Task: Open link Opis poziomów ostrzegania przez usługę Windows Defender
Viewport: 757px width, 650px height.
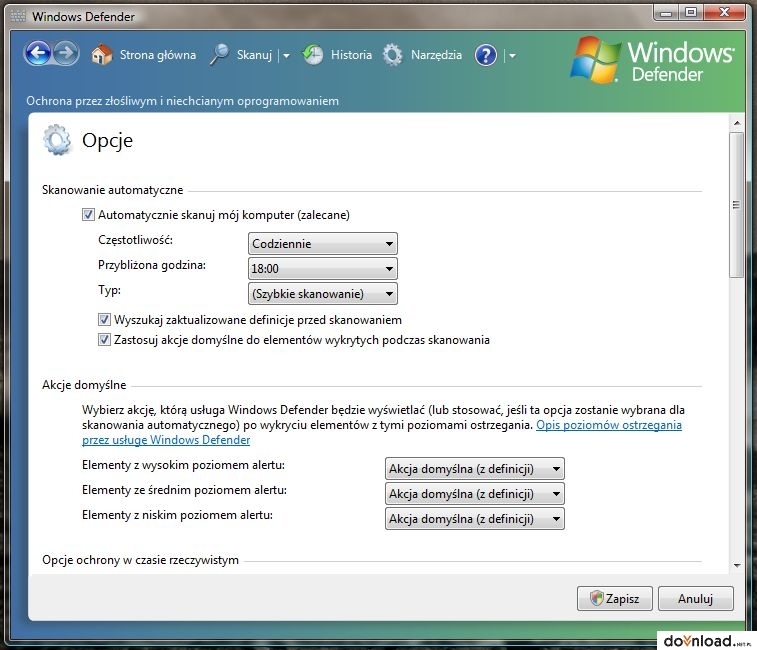Action: (x=382, y=433)
